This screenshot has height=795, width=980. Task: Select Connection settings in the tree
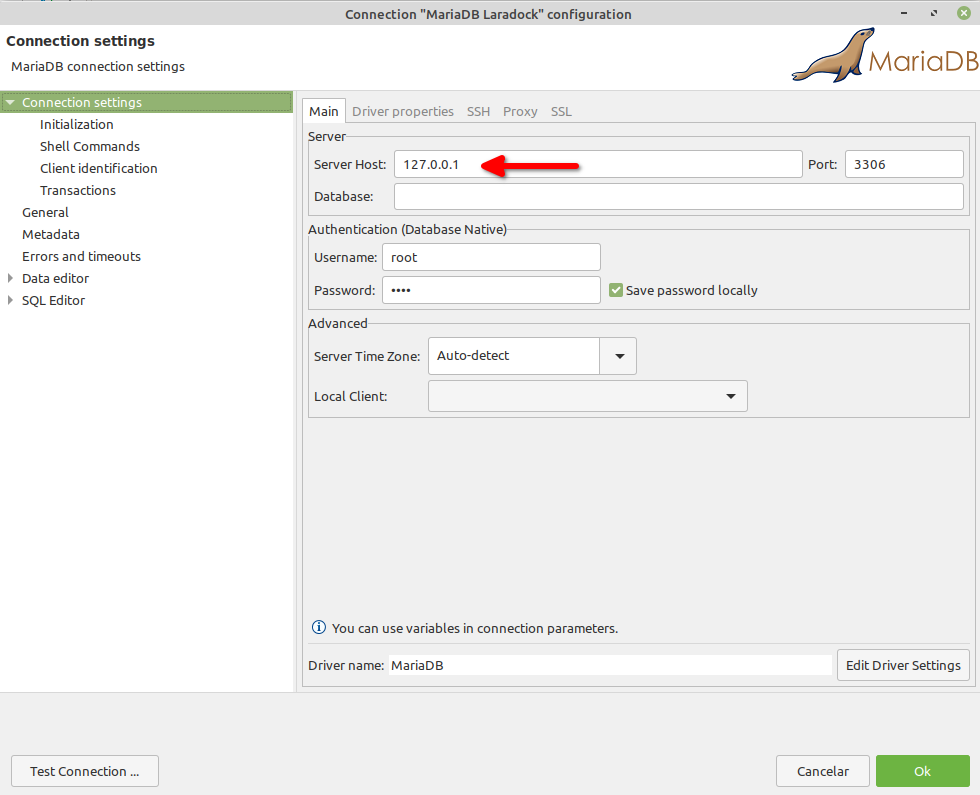point(147,102)
